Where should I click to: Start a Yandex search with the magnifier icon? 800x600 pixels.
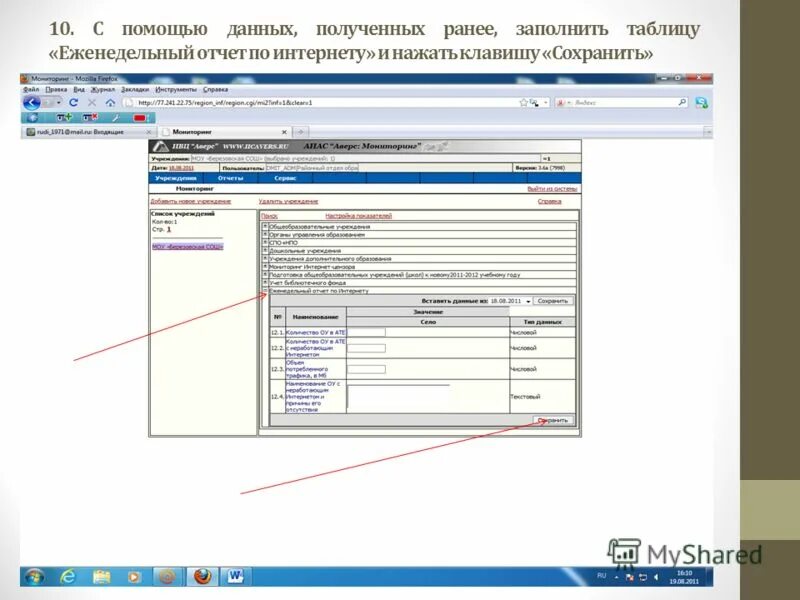(x=682, y=101)
